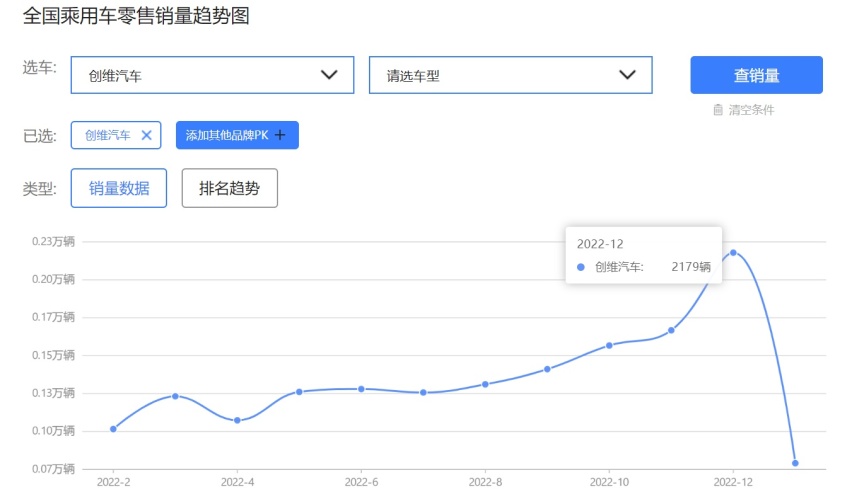Click the 0.20万辆 y-axis label
The width and height of the screenshot is (852, 499).
53,279
